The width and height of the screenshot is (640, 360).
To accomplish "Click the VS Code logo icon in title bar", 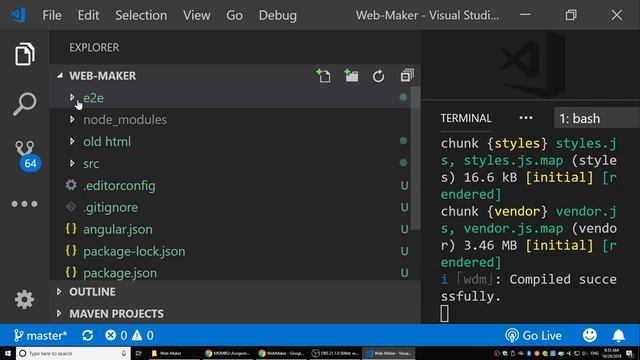I will (x=18, y=15).
